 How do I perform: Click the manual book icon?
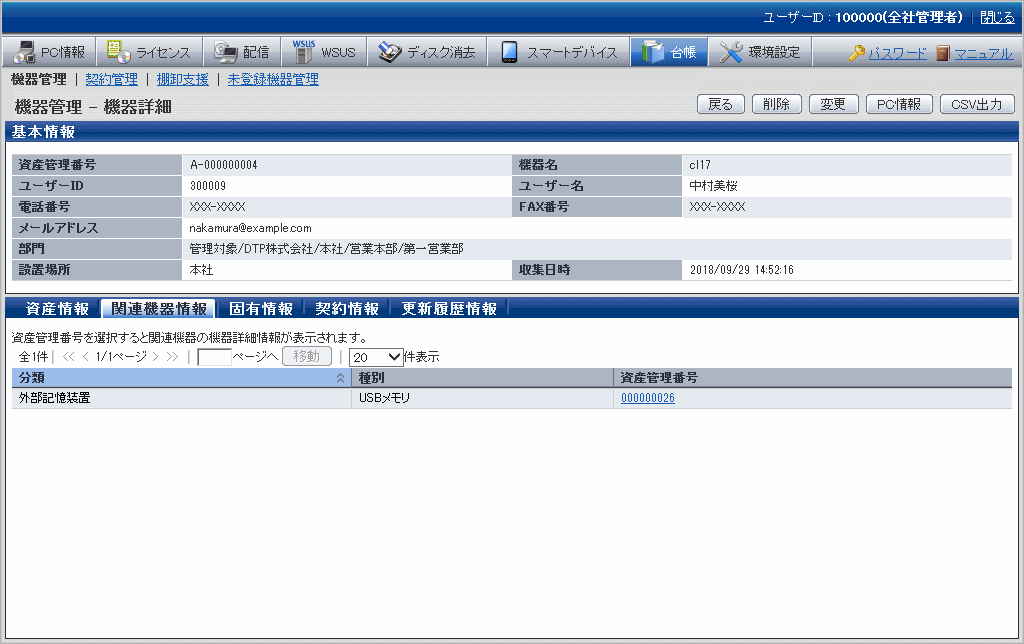click(x=942, y=53)
